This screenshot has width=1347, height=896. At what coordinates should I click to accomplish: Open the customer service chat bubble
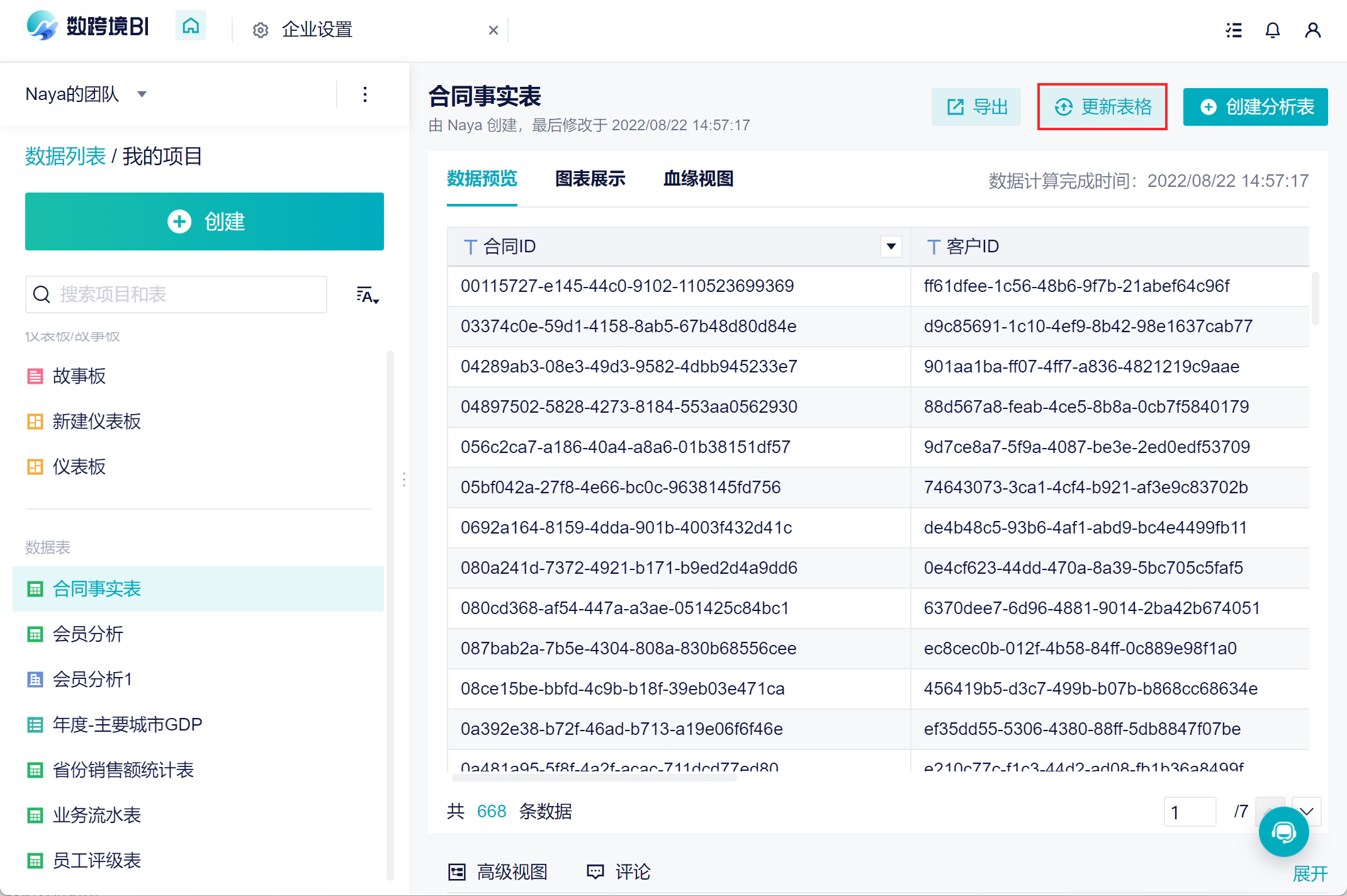click(1283, 832)
